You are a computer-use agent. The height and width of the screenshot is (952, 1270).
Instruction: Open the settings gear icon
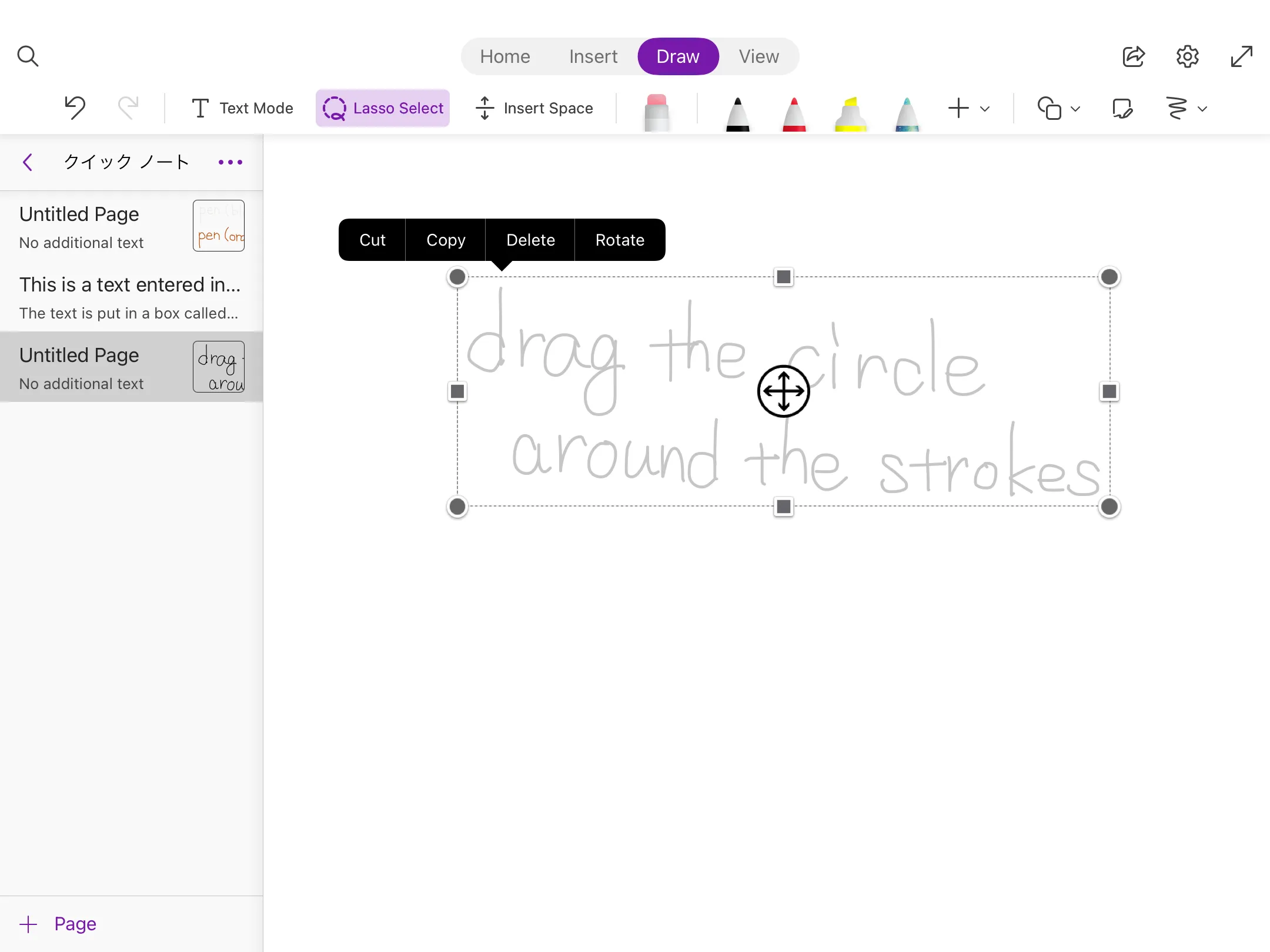[x=1187, y=56]
